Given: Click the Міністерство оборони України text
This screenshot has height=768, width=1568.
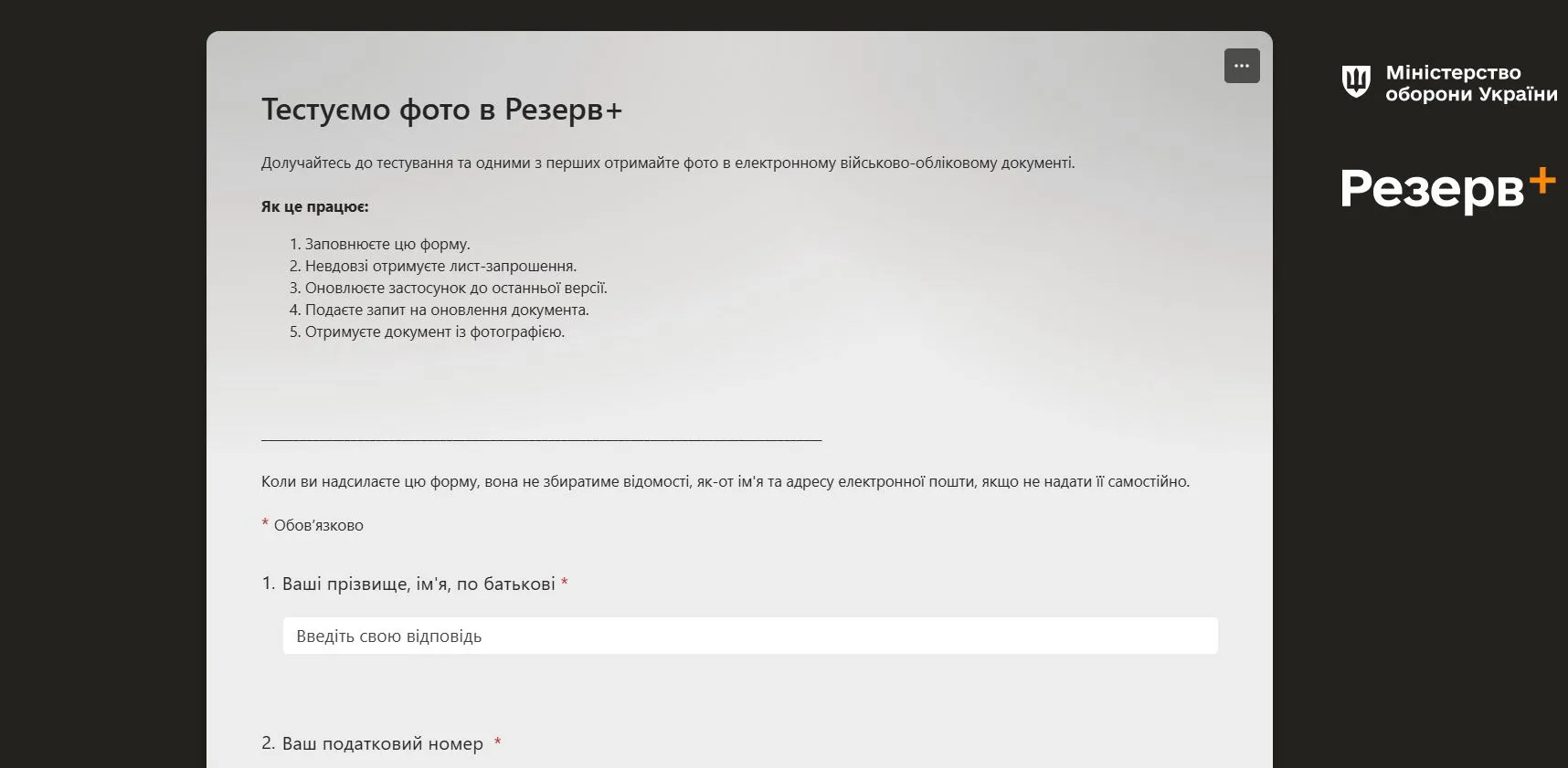Looking at the screenshot, I should (1470, 83).
